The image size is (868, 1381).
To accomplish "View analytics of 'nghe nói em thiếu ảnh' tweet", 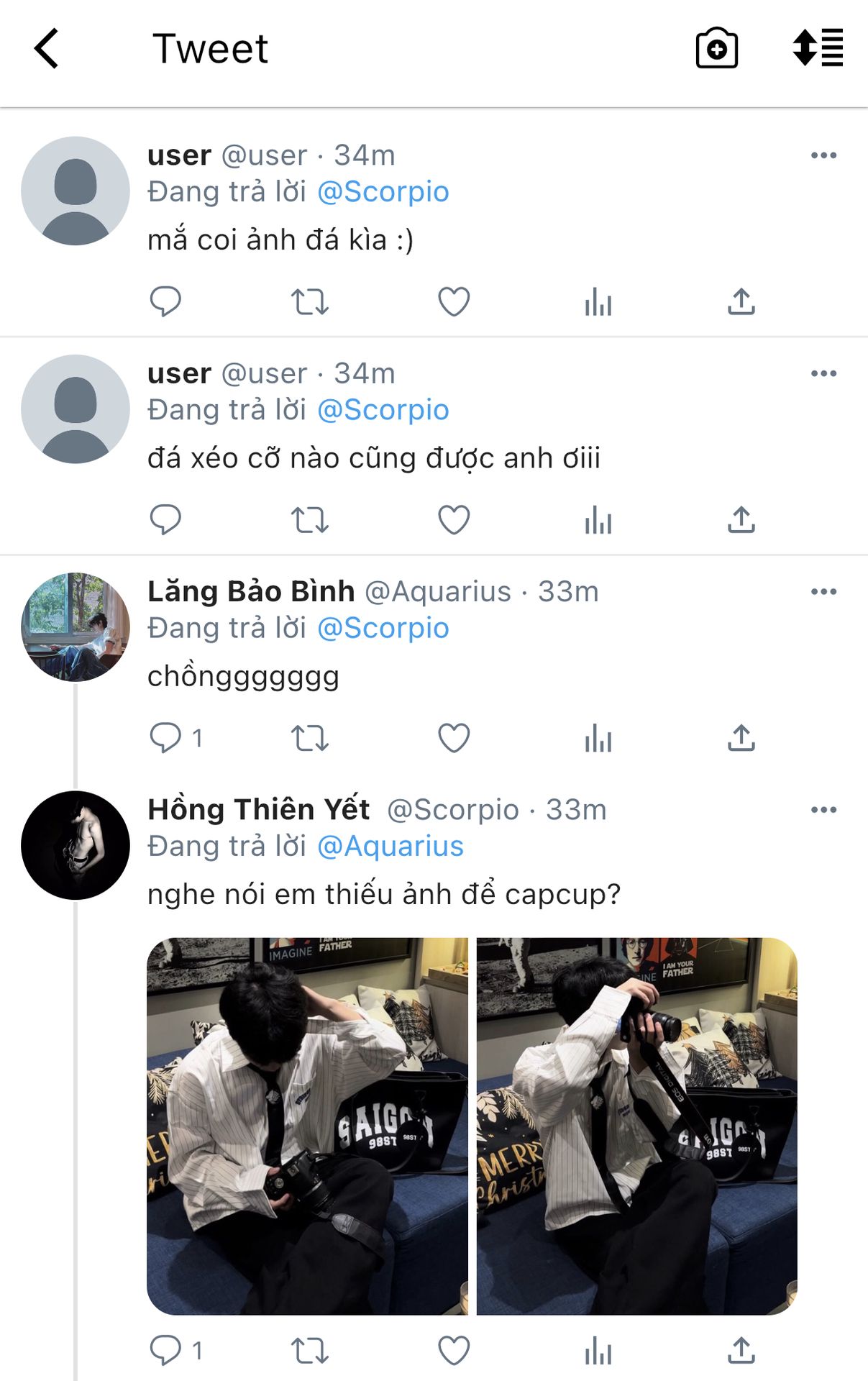I will 598,1351.
